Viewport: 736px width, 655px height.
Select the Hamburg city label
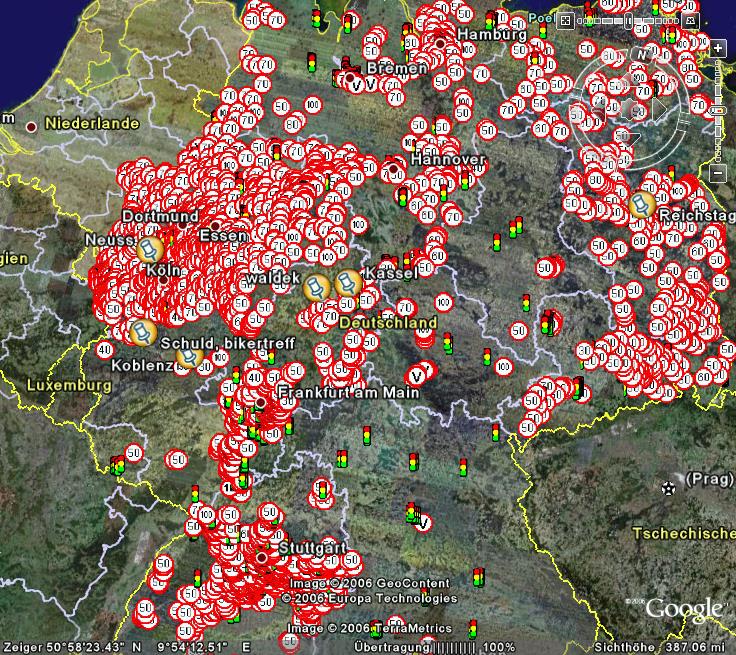coord(491,34)
